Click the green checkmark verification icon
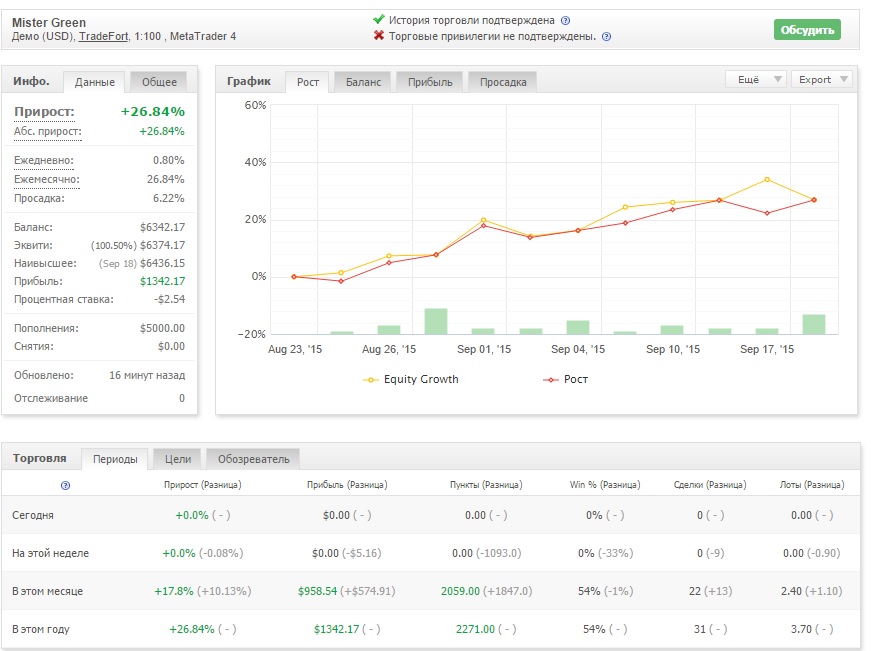871x651 pixels. (x=379, y=19)
